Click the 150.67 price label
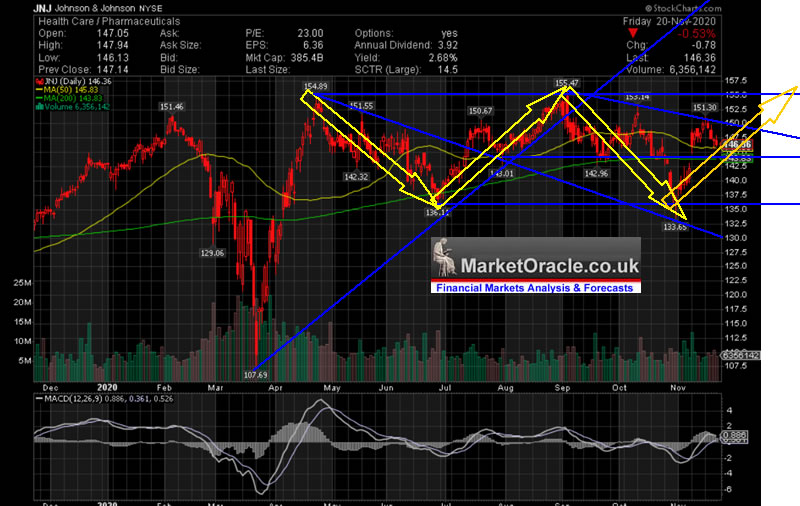The image size is (800, 506). click(x=481, y=111)
